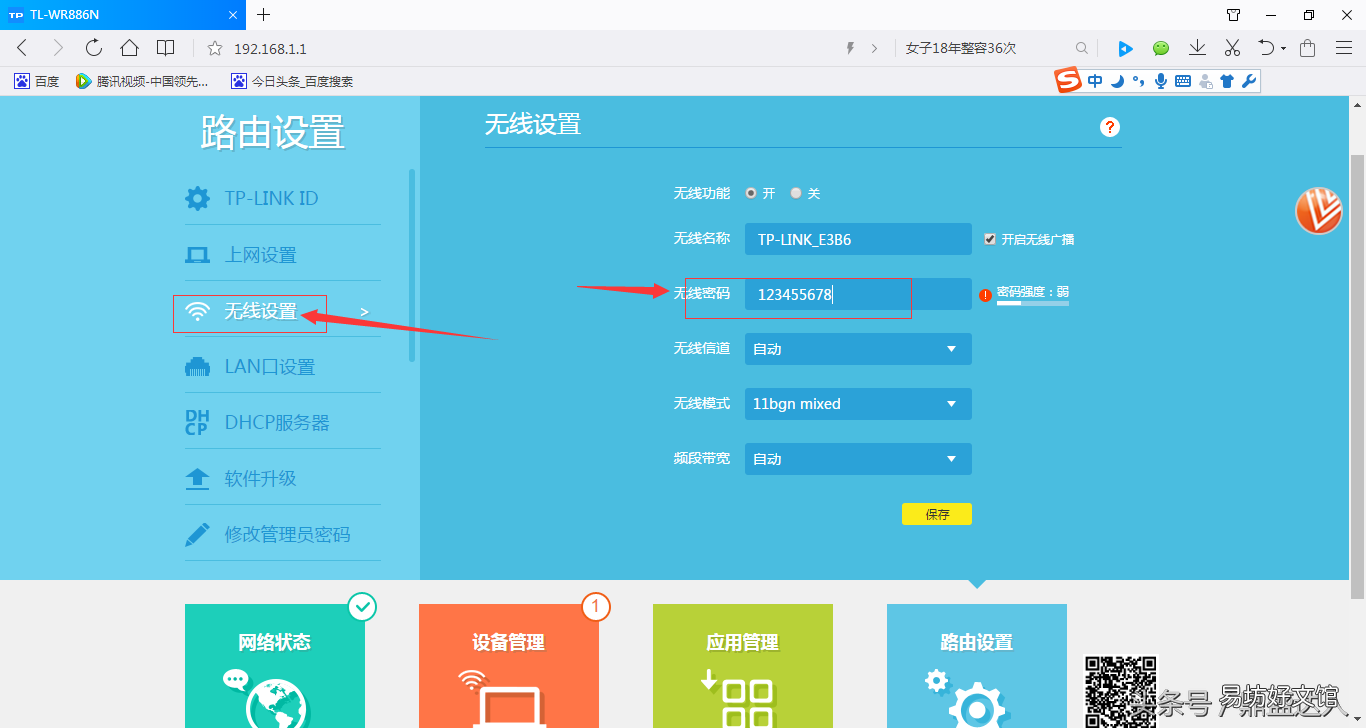Image resolution: width=1366 pixels, height=728 pixels.
Task: Click the Sogou moon half-width icon
Action: [1118, 81]
